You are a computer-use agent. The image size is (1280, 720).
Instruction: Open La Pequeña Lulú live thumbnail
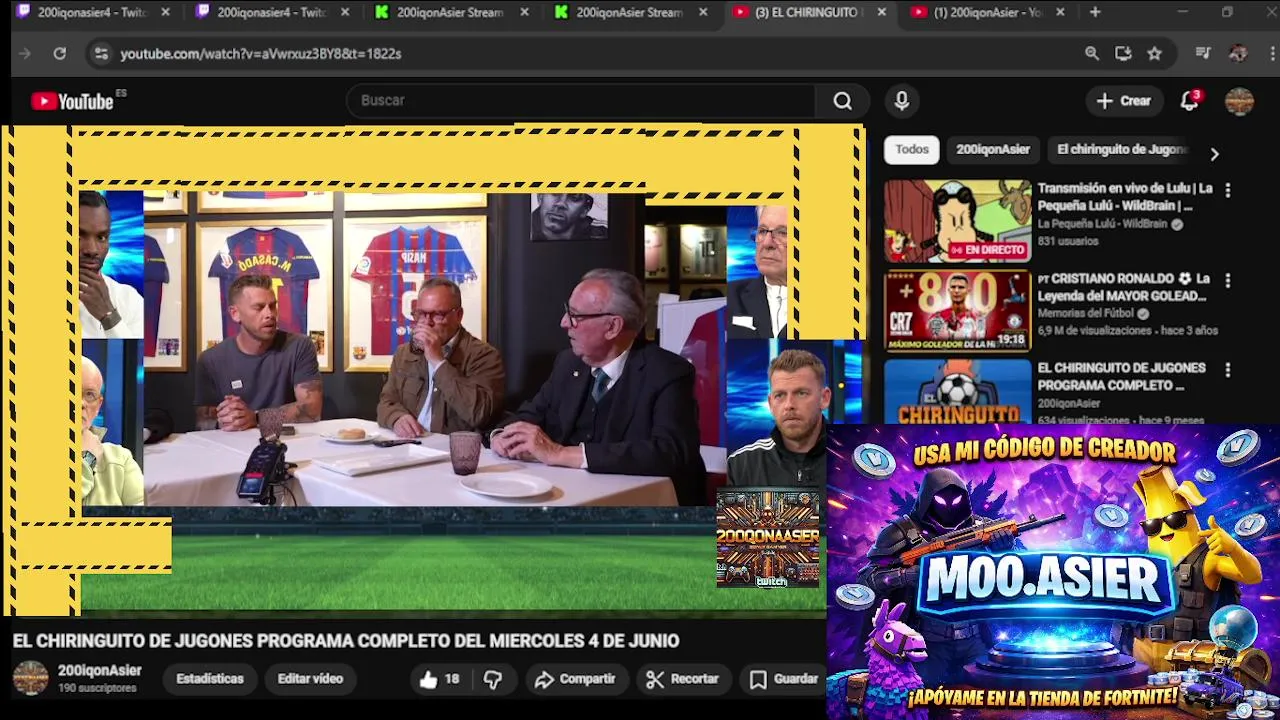[x=957, y=221]
